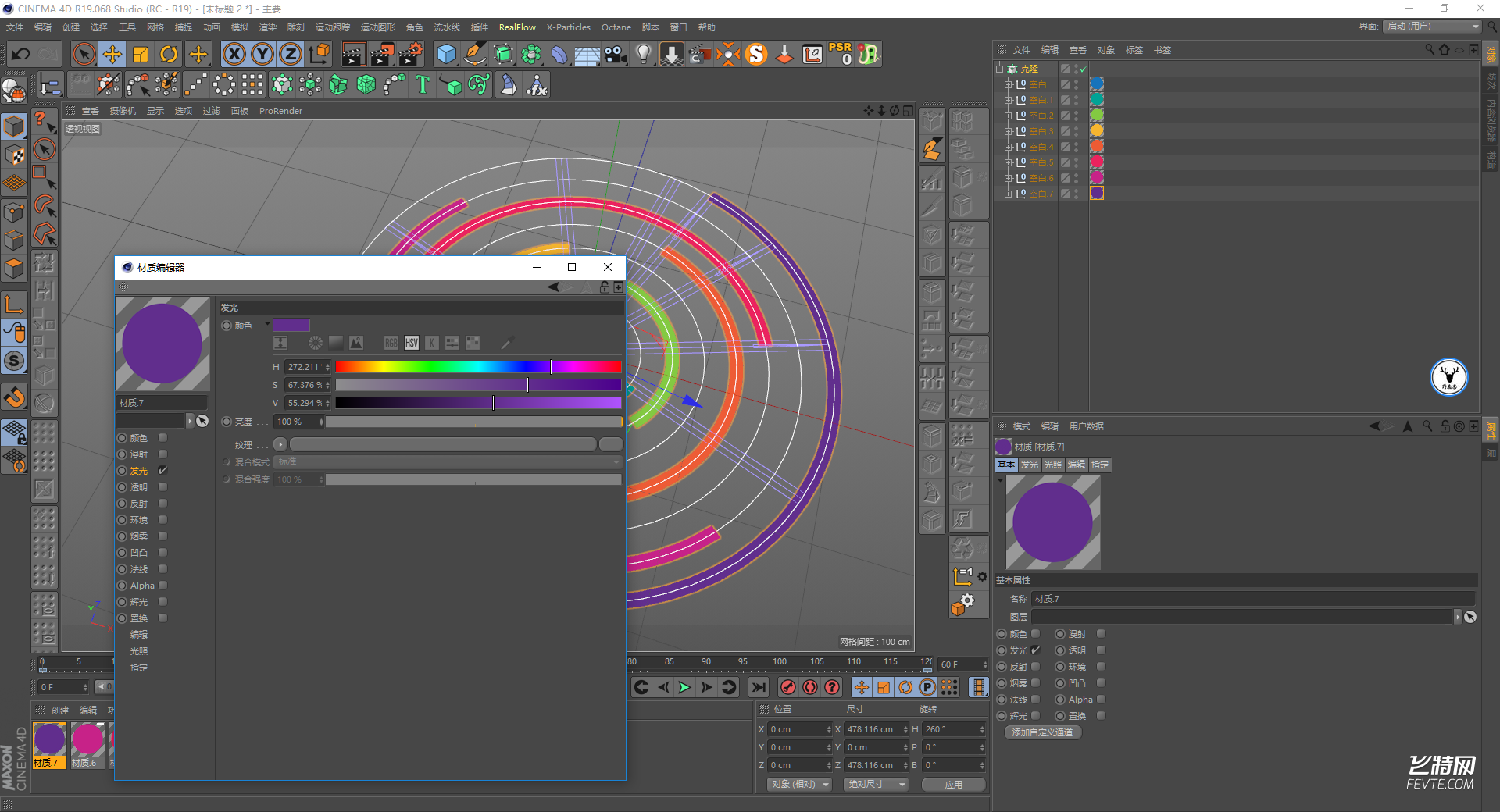Expand the color options triangle

[x=267, y=324]
